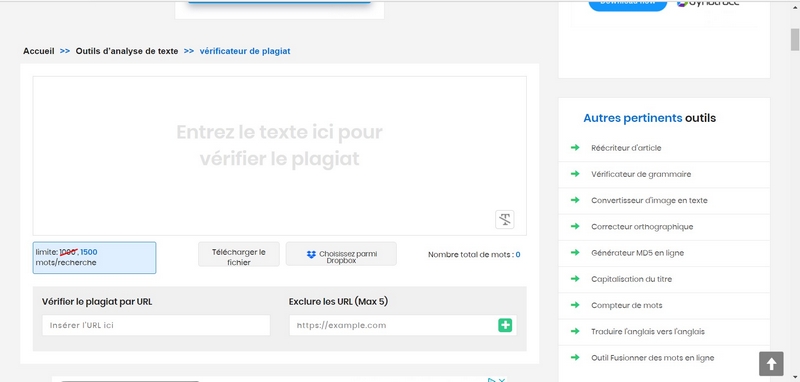Open Compteur de mots link
Viewport: 800px width, 382px height.
click(x=627, y=305)
